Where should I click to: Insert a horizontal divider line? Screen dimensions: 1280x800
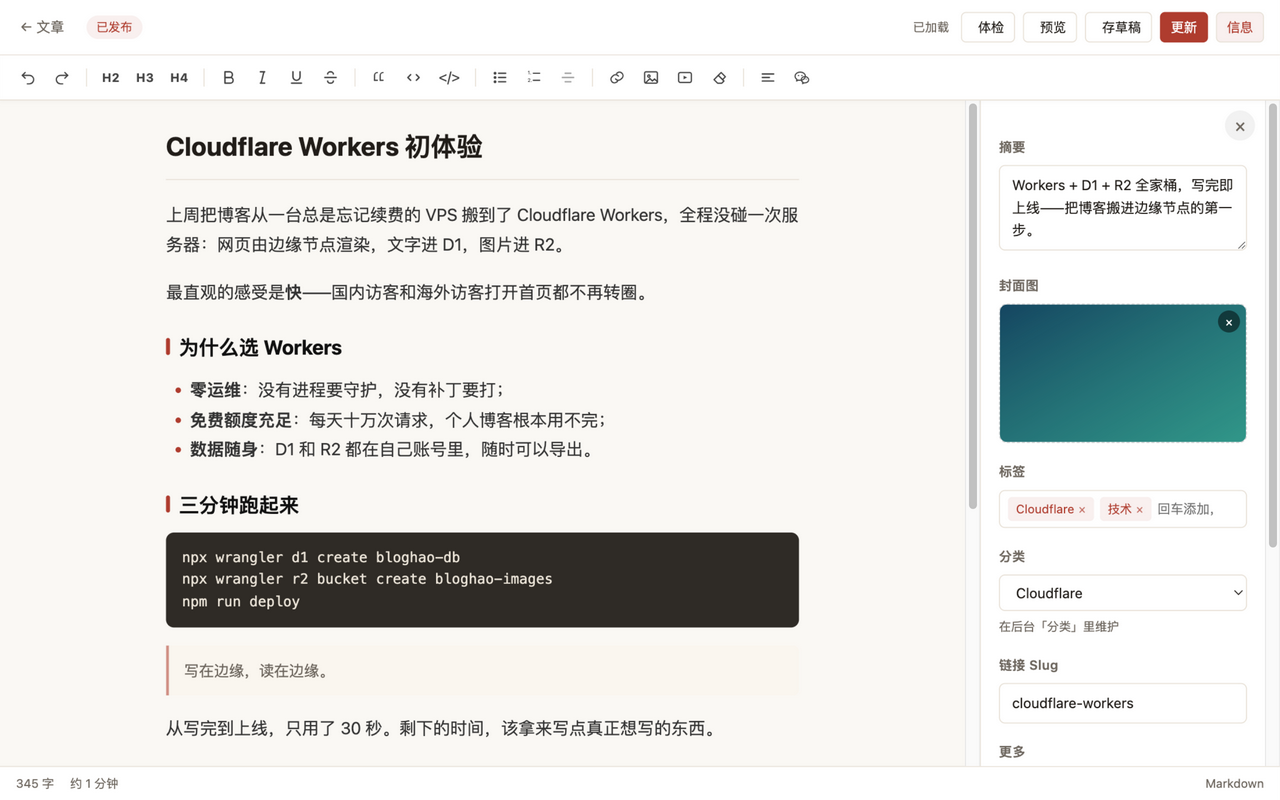click(568, 78)
